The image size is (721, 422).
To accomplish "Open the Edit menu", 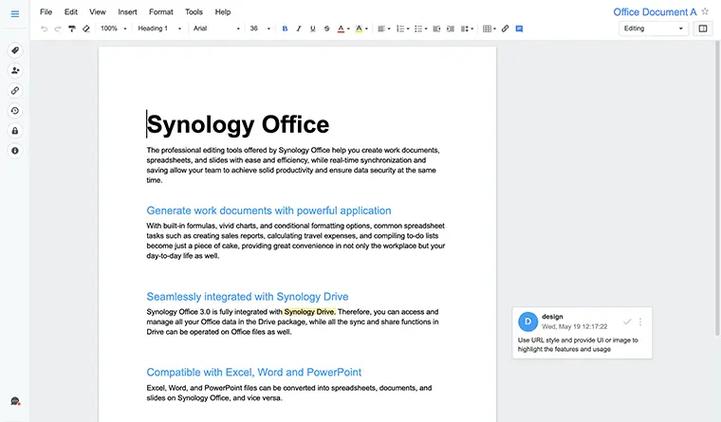I will (71, 12).
